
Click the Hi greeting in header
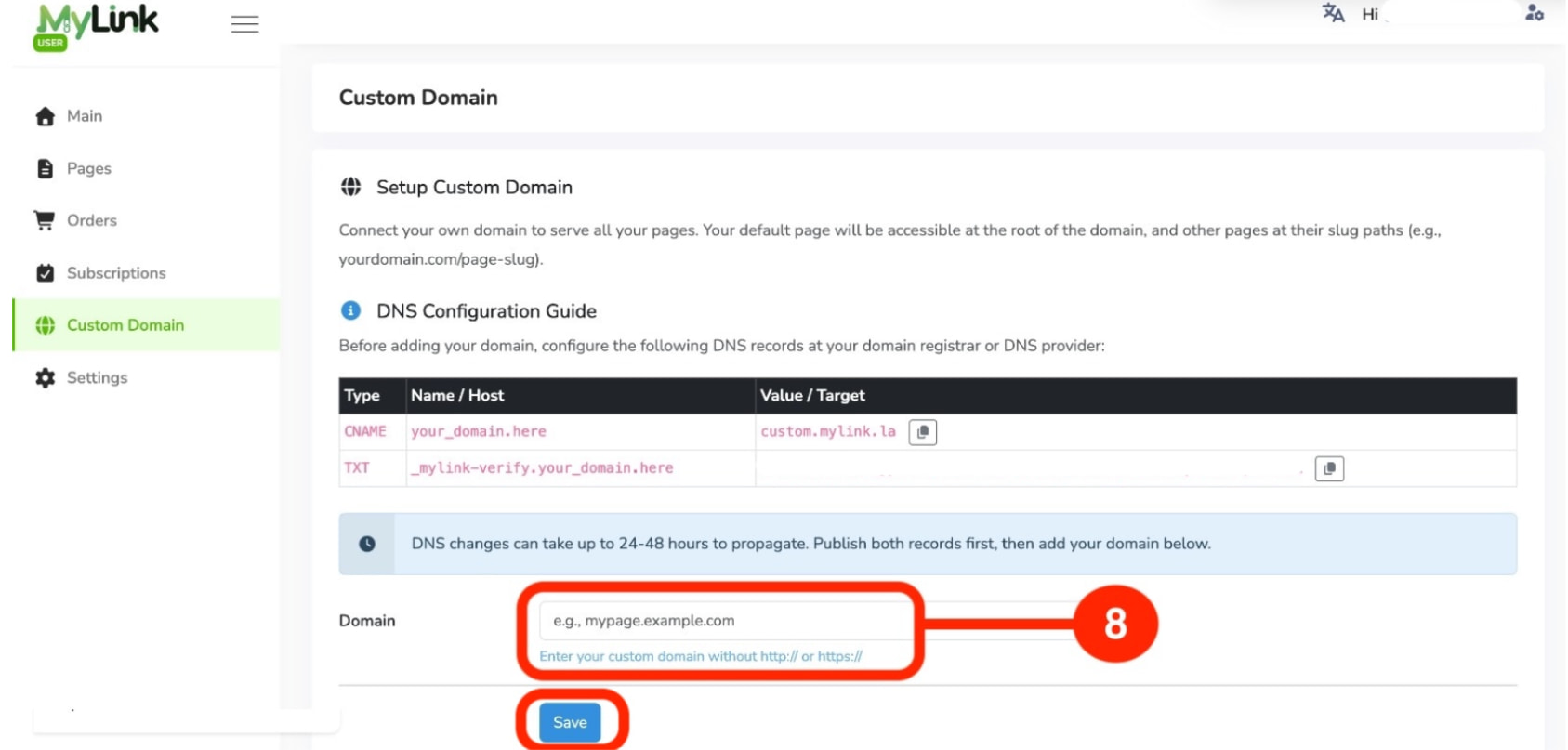(1370, 14)
